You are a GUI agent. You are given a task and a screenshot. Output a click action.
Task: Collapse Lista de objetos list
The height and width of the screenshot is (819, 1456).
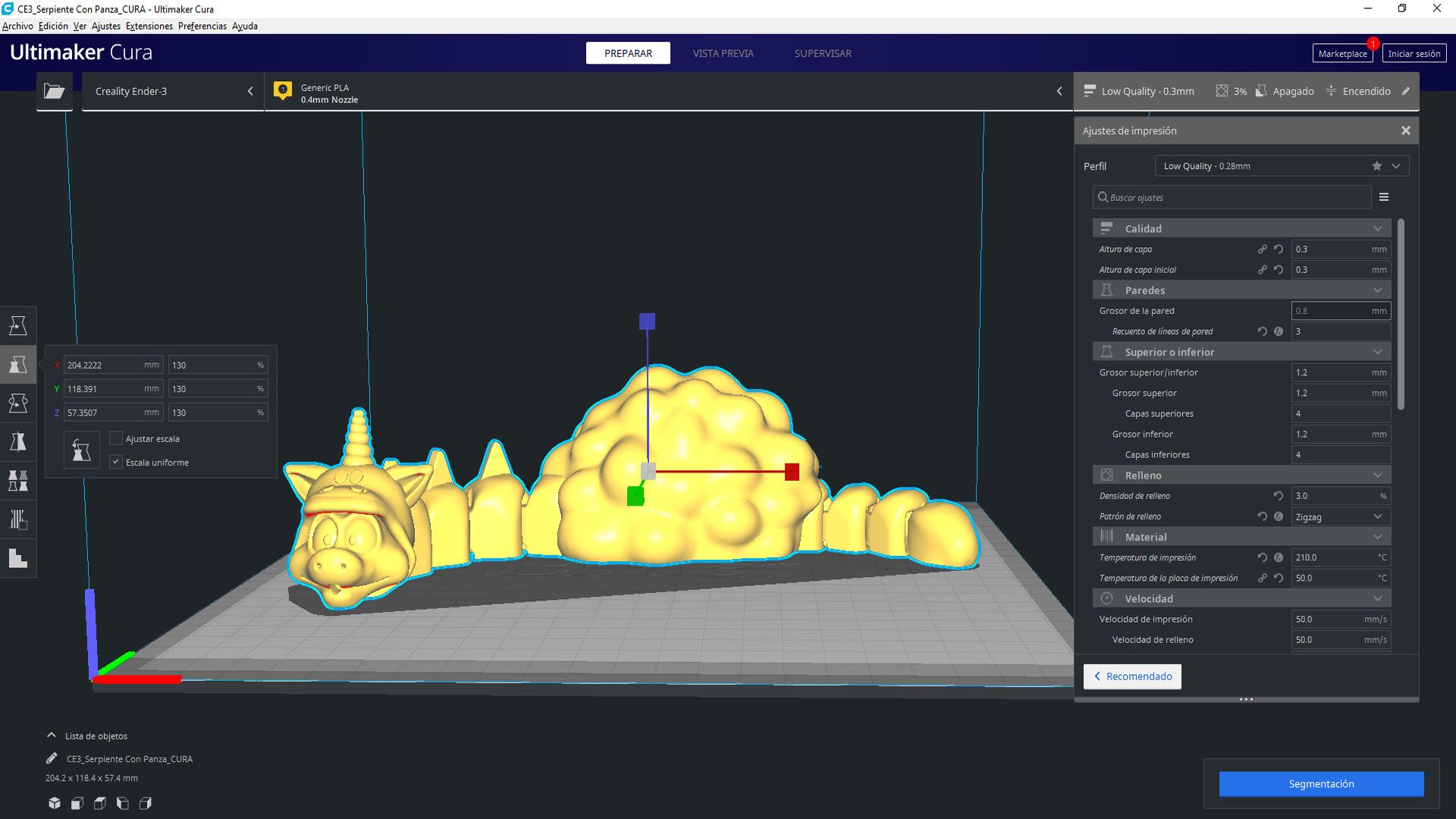tap(52, 736)
